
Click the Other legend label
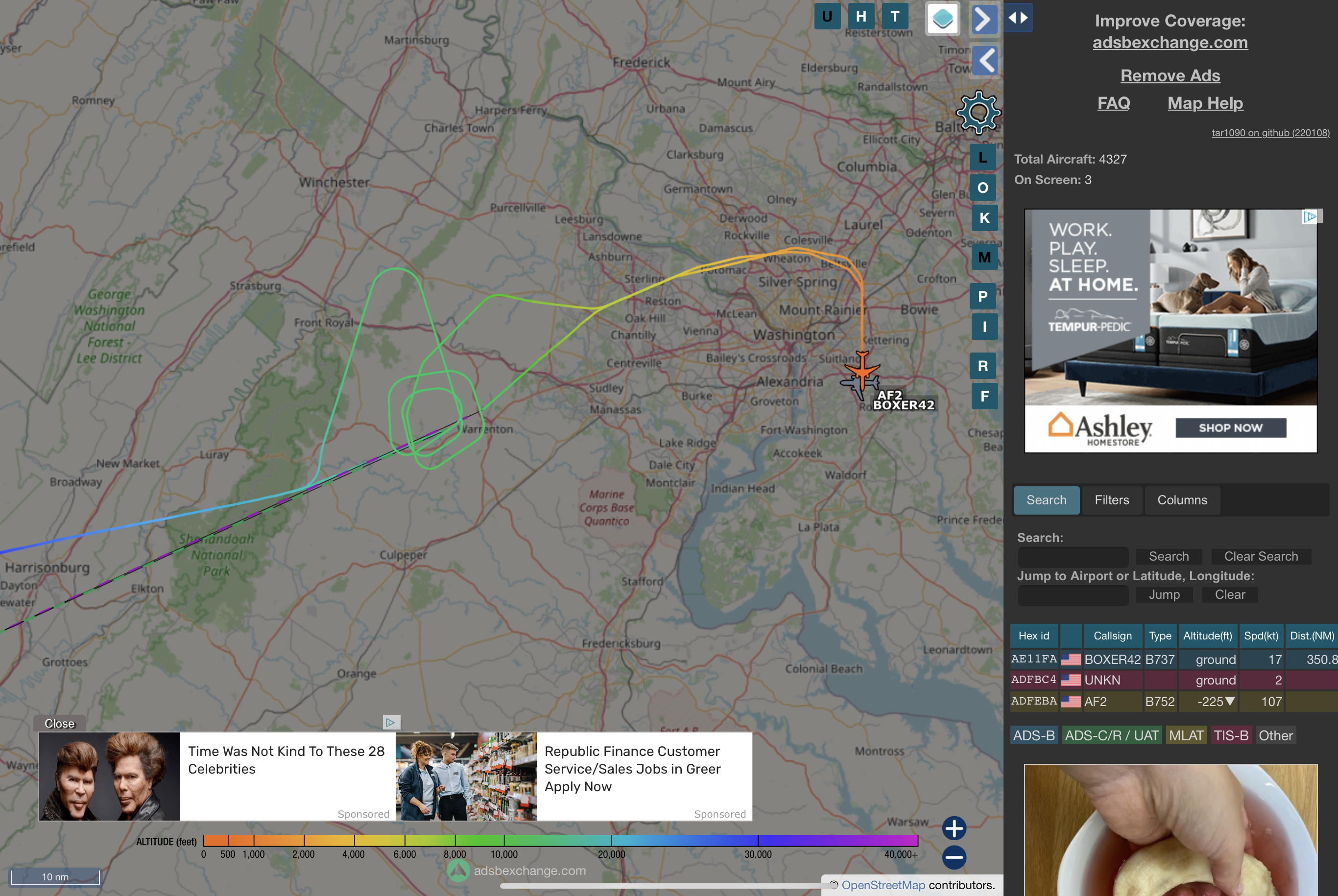coord(1275,735)
